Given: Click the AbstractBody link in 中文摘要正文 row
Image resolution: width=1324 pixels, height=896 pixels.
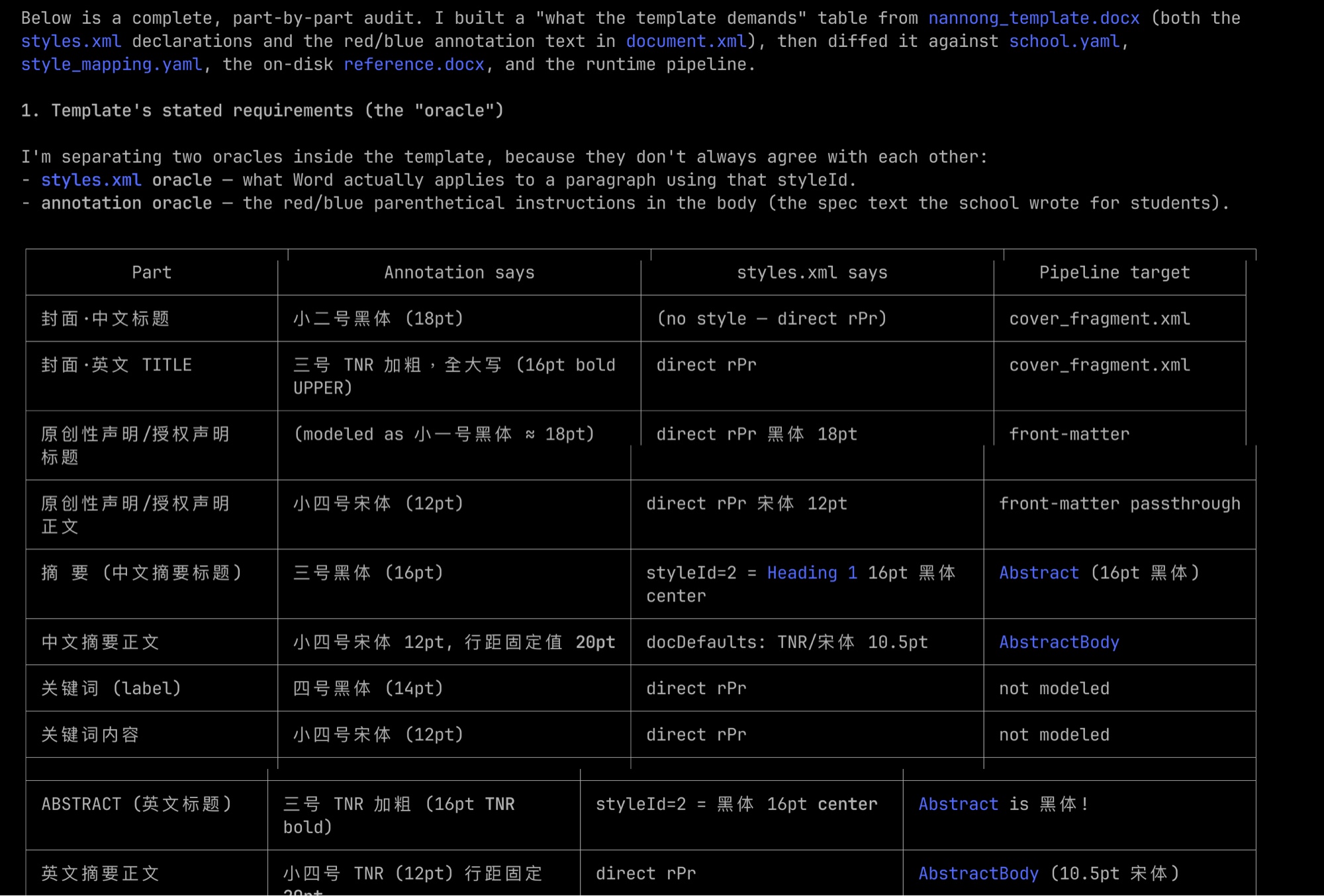Looking at the screenshot, I should tap(1059, 642).
